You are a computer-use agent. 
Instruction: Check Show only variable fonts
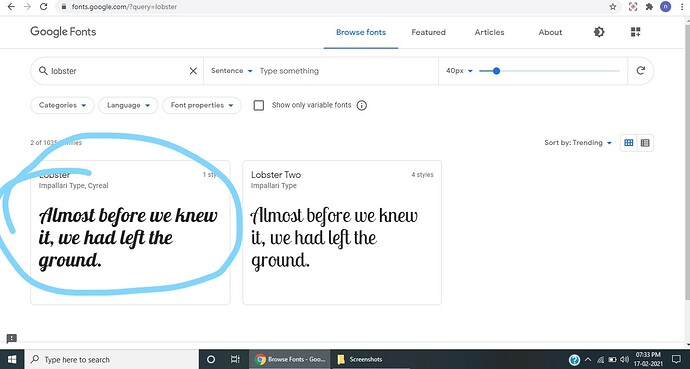click(x=259, y=106)
